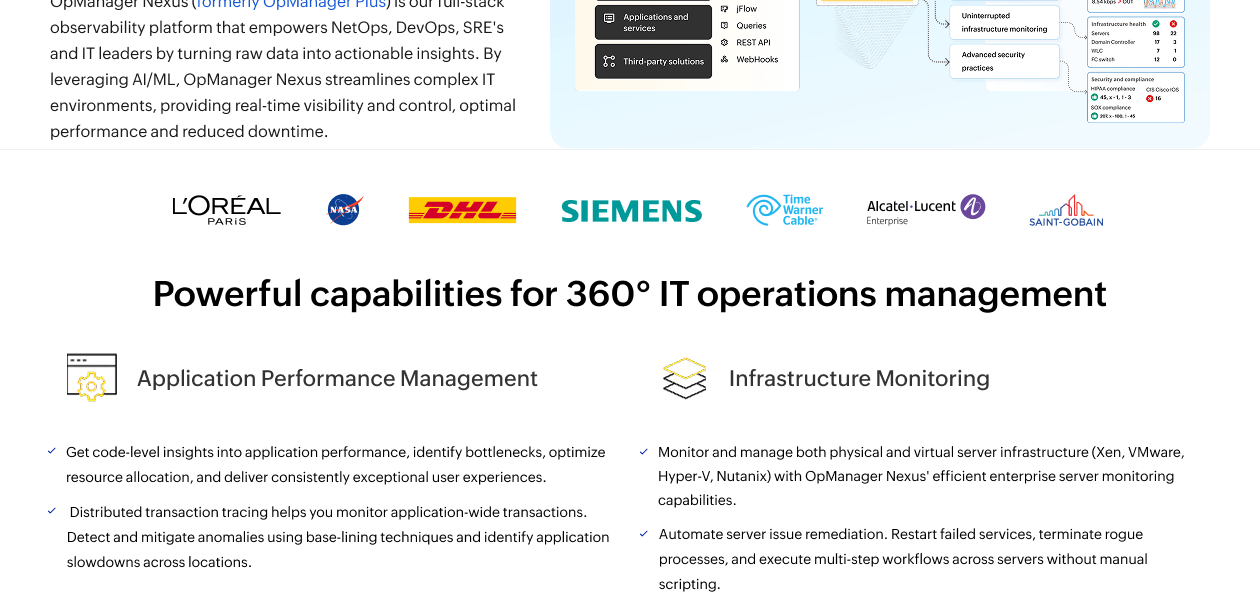
Task: Open the 'formerly OpManager Plus' link
Action: [x=291, y=4]
